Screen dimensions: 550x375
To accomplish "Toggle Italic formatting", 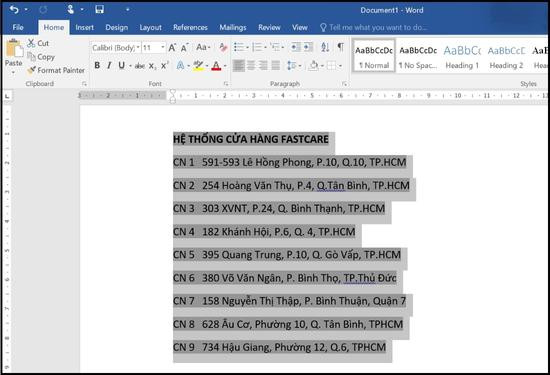I will click(x=109, y=65).
